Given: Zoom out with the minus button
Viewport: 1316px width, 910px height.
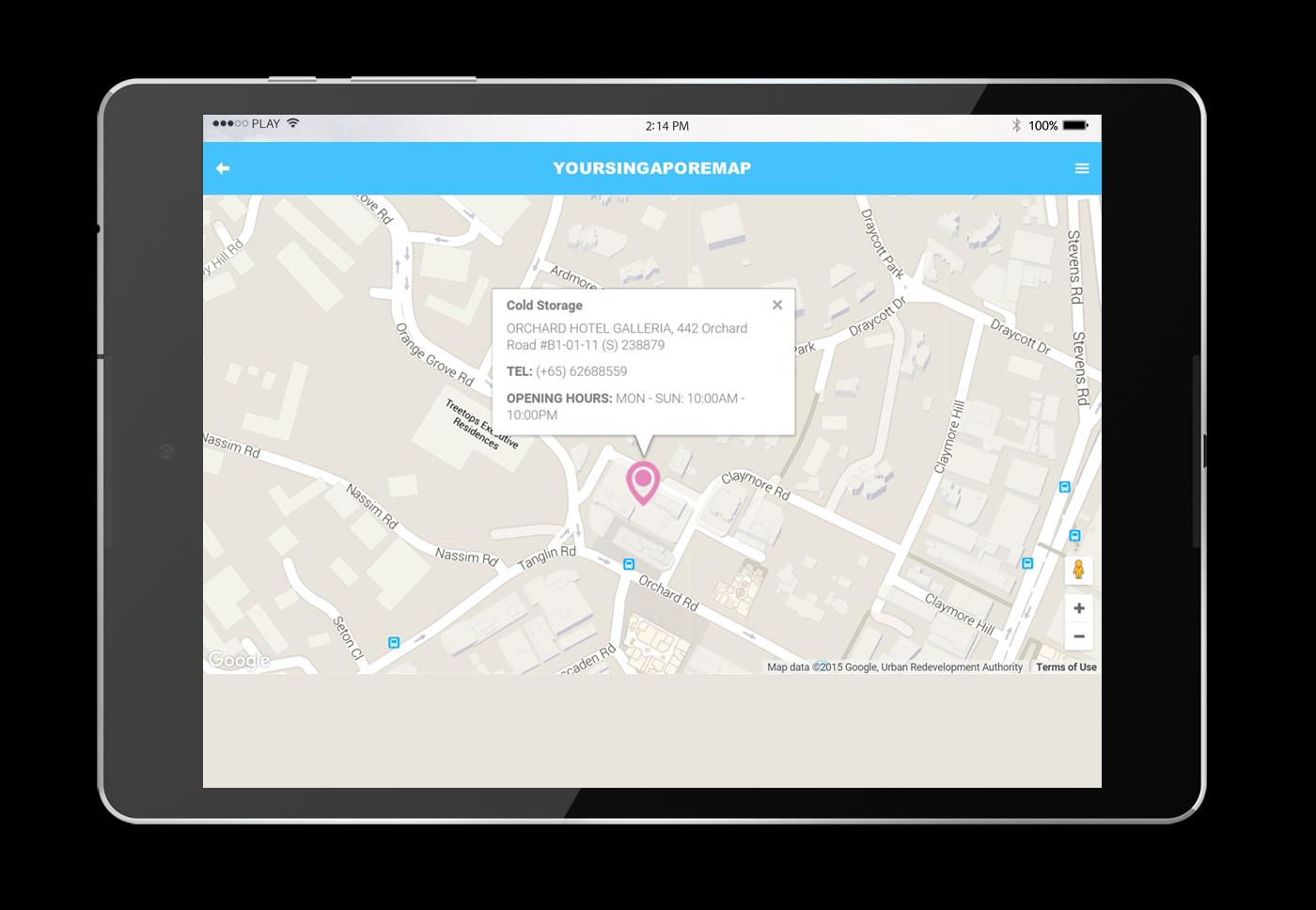Looking at the screenshot, I should pos(1079,636).
